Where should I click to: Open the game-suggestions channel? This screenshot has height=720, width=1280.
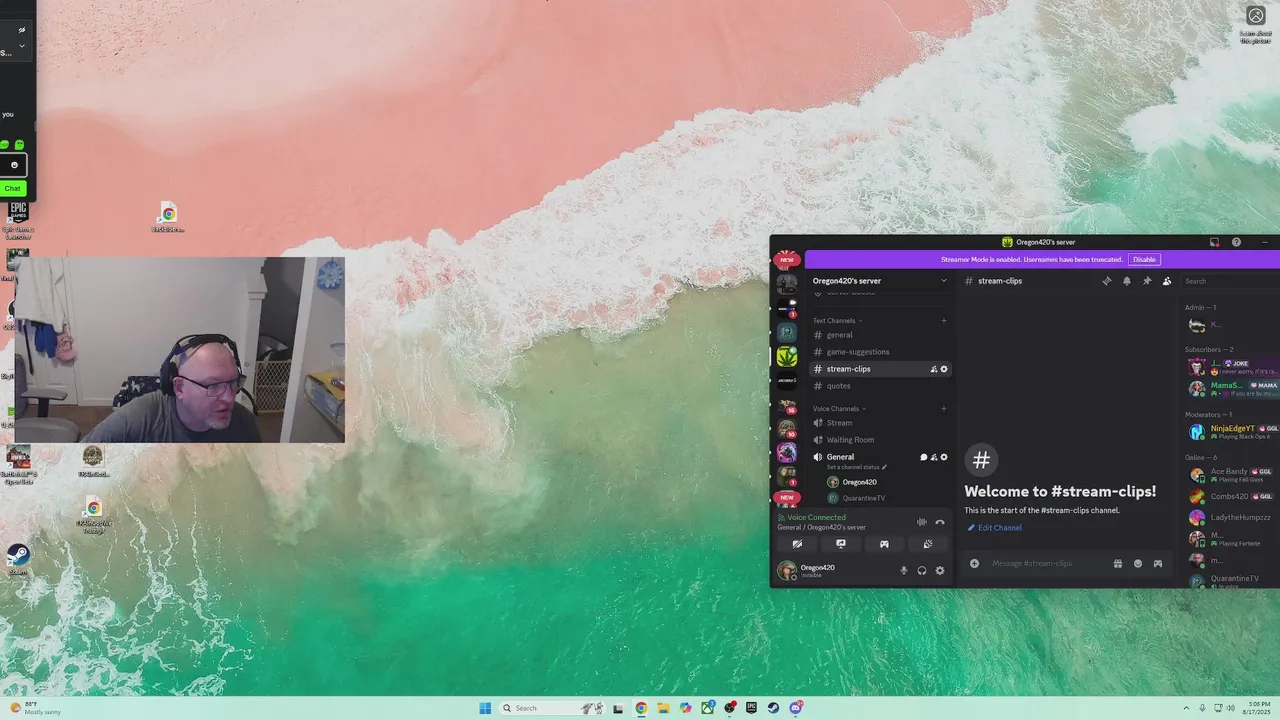click(879, 352)
